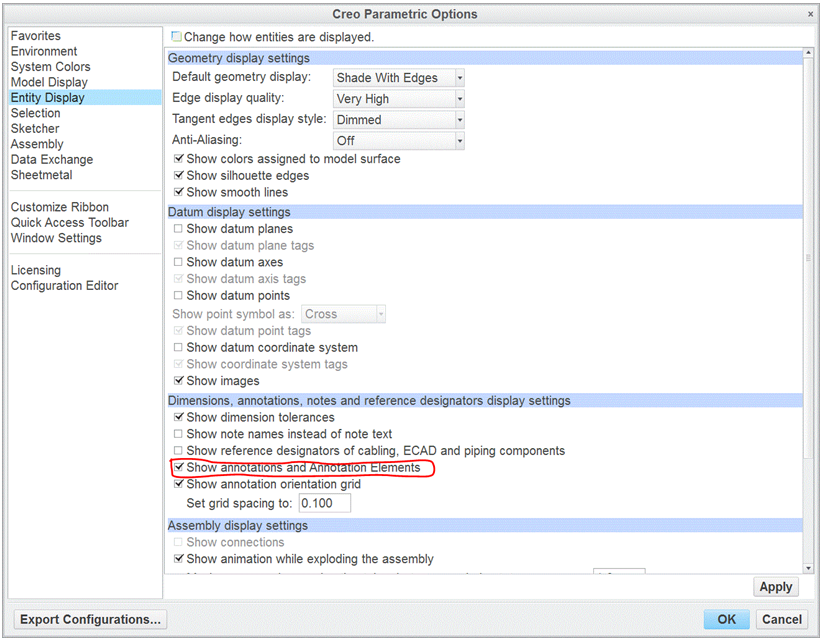Click the Apply button
The height and width of the screenshot is (640, 823).
pos(776,587)
